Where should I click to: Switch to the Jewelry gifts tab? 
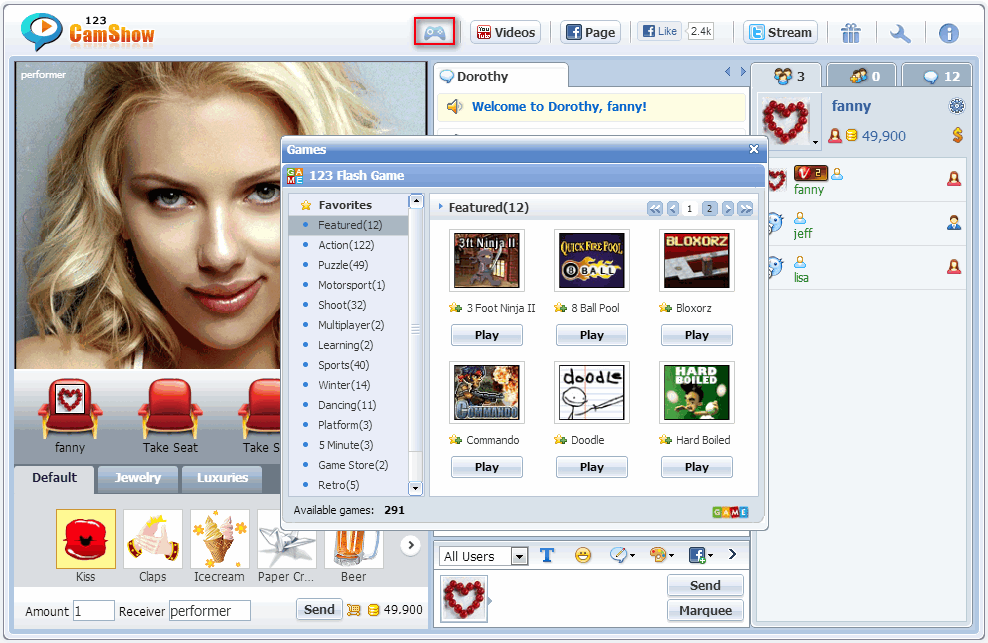click(138, 478)
